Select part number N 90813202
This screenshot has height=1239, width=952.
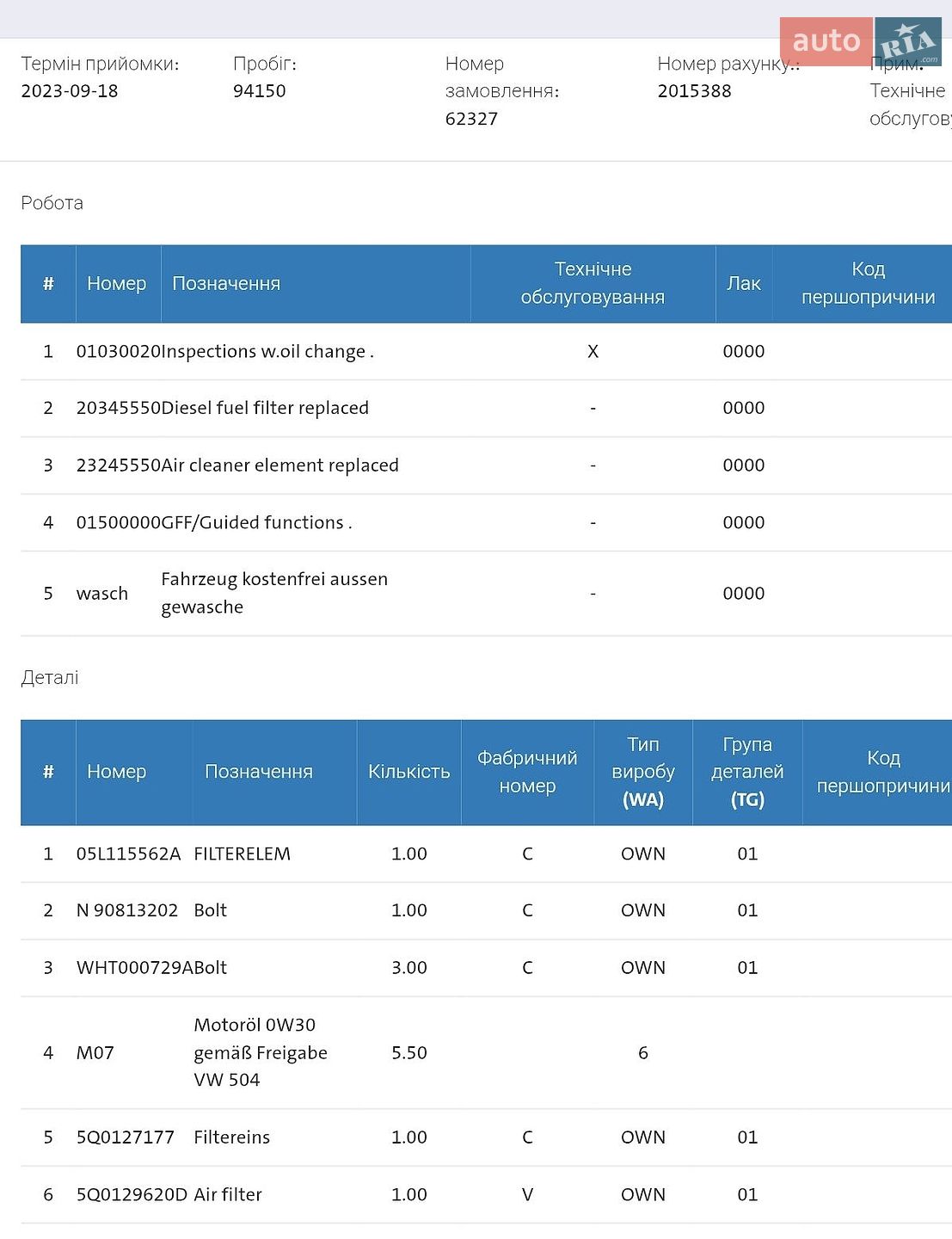127,910
